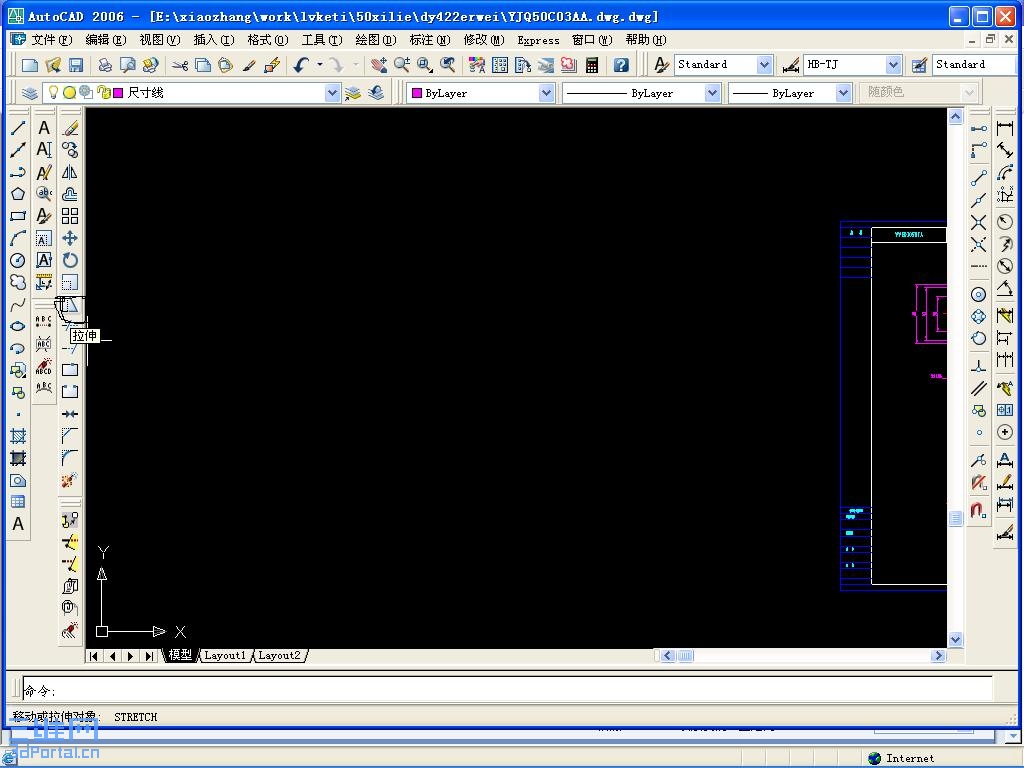The height and width of the screenshot is (768, 1024).
Task: Activate the Erase modify tool
Action: coord(70,128)
